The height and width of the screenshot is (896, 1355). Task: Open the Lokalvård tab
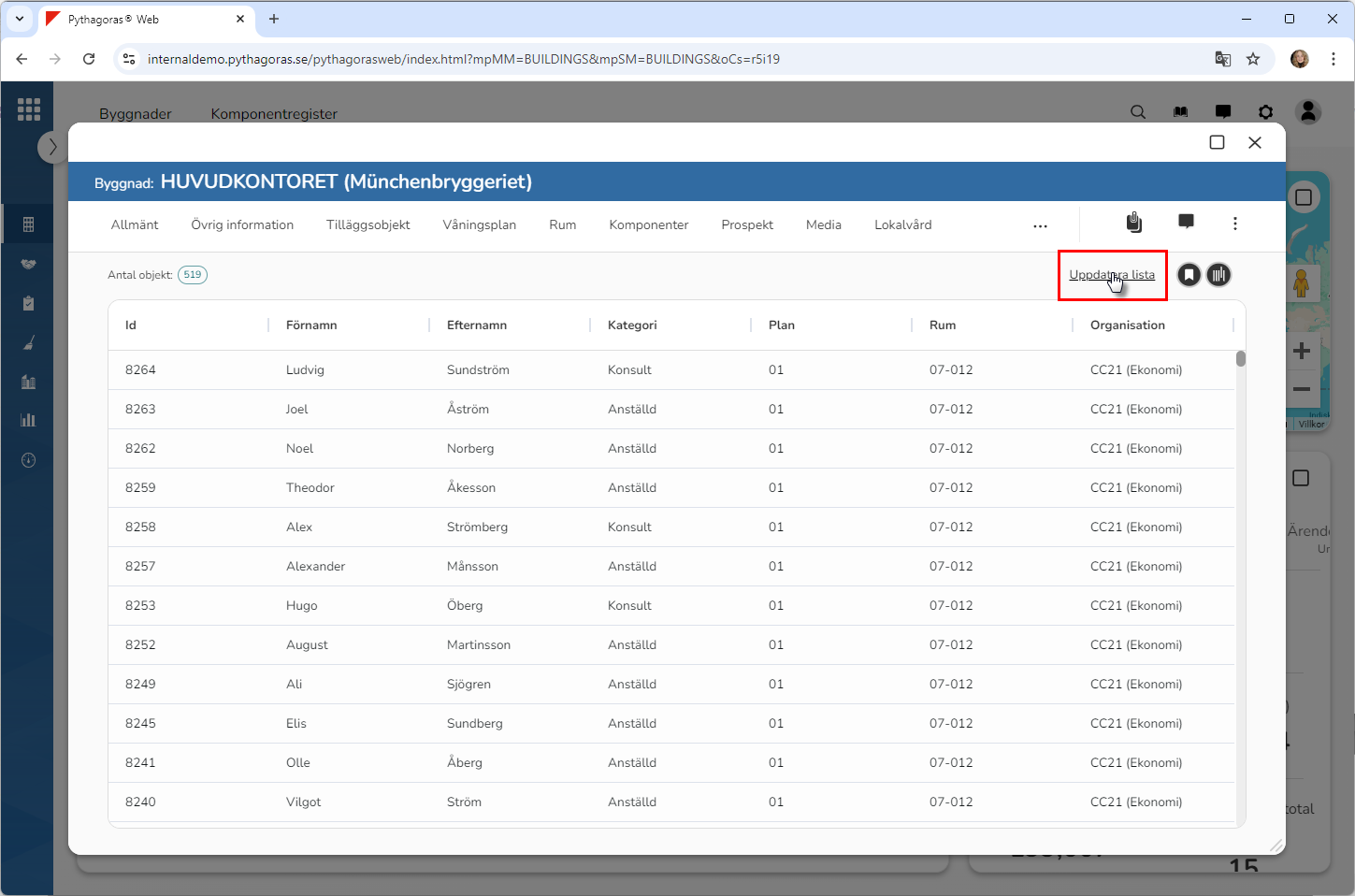[902, 225]
